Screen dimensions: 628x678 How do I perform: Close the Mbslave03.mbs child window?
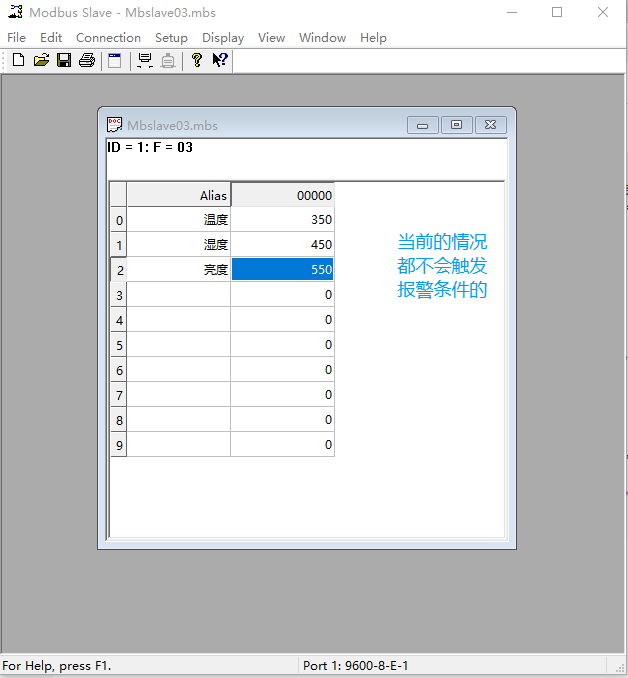coord(490,125)
